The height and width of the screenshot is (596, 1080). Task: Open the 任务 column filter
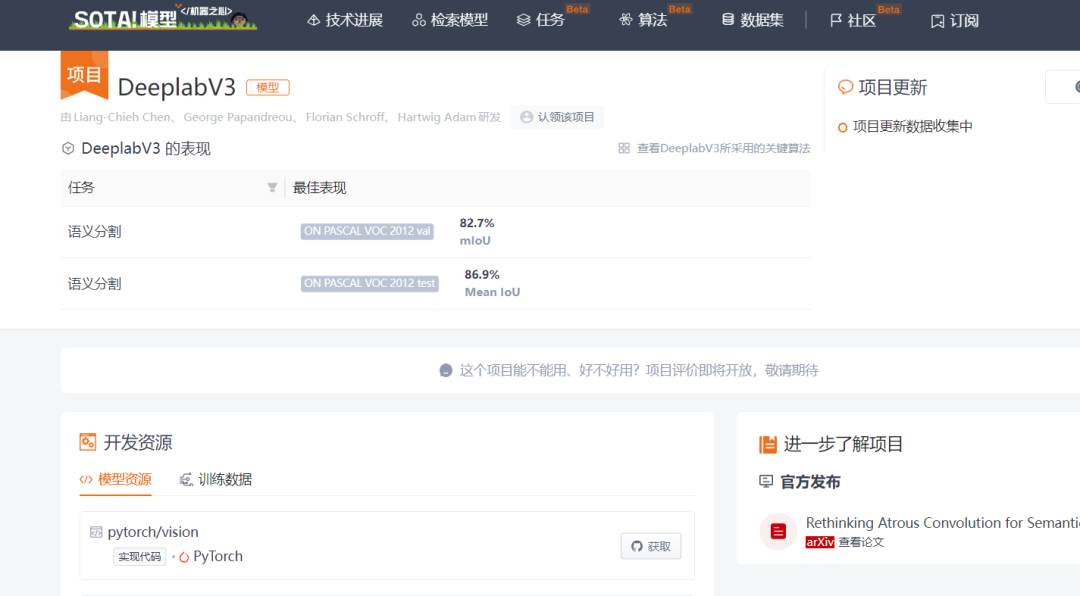[x=271, y=187]
